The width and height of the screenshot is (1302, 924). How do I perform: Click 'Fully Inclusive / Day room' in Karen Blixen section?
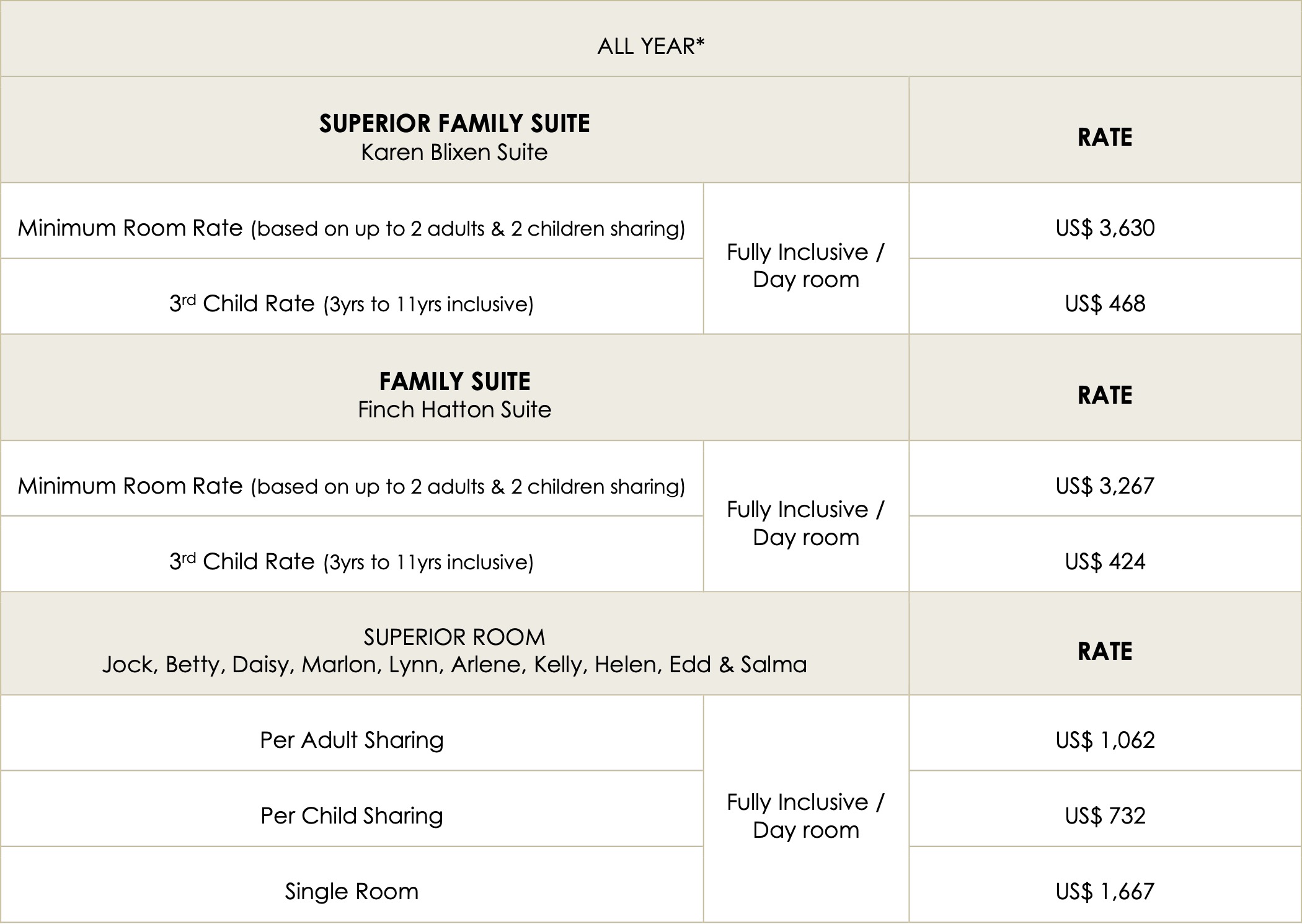806,265
